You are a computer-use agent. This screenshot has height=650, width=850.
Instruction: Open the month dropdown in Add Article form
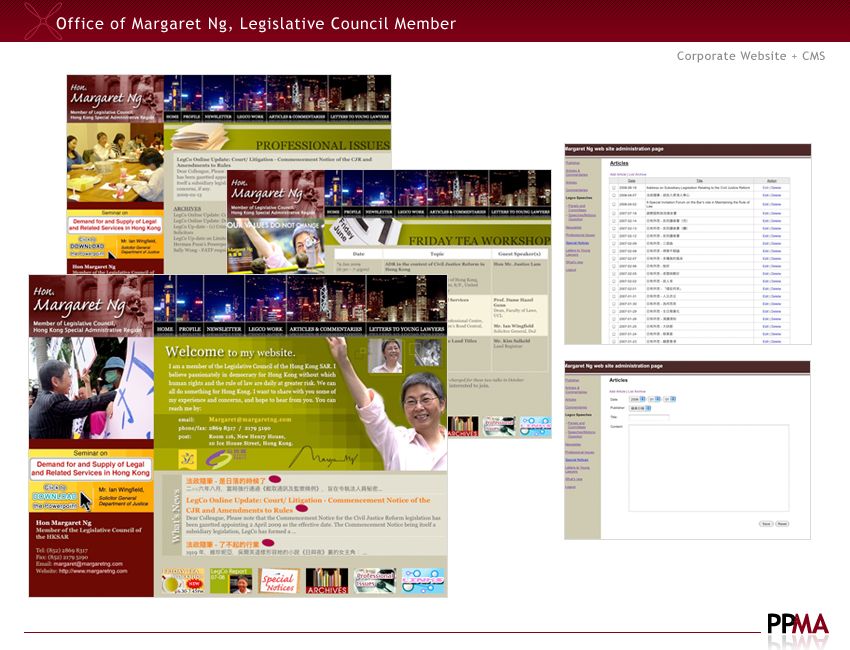tap(654, 399)
